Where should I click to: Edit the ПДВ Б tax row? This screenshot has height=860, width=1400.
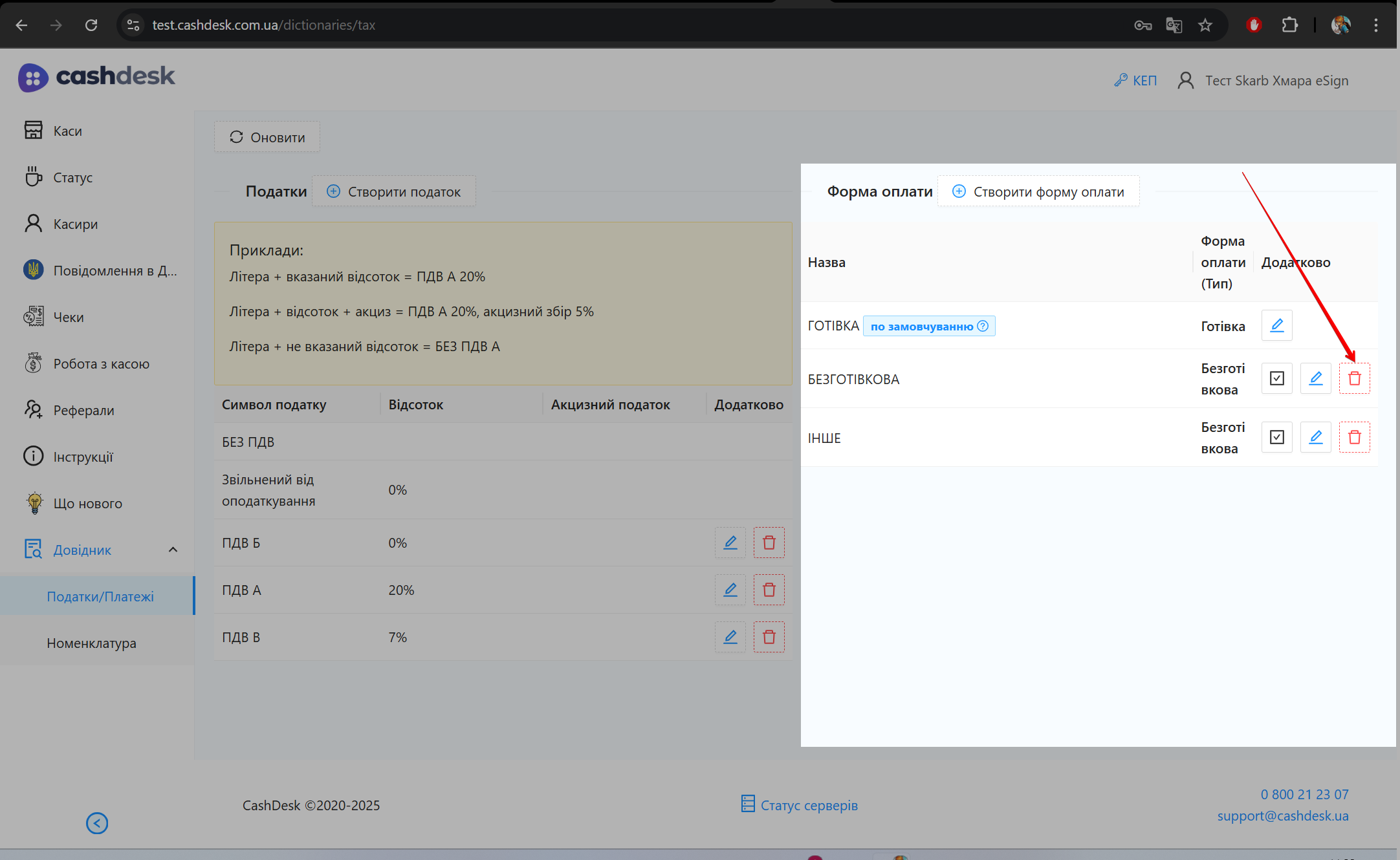pos(730,543)
